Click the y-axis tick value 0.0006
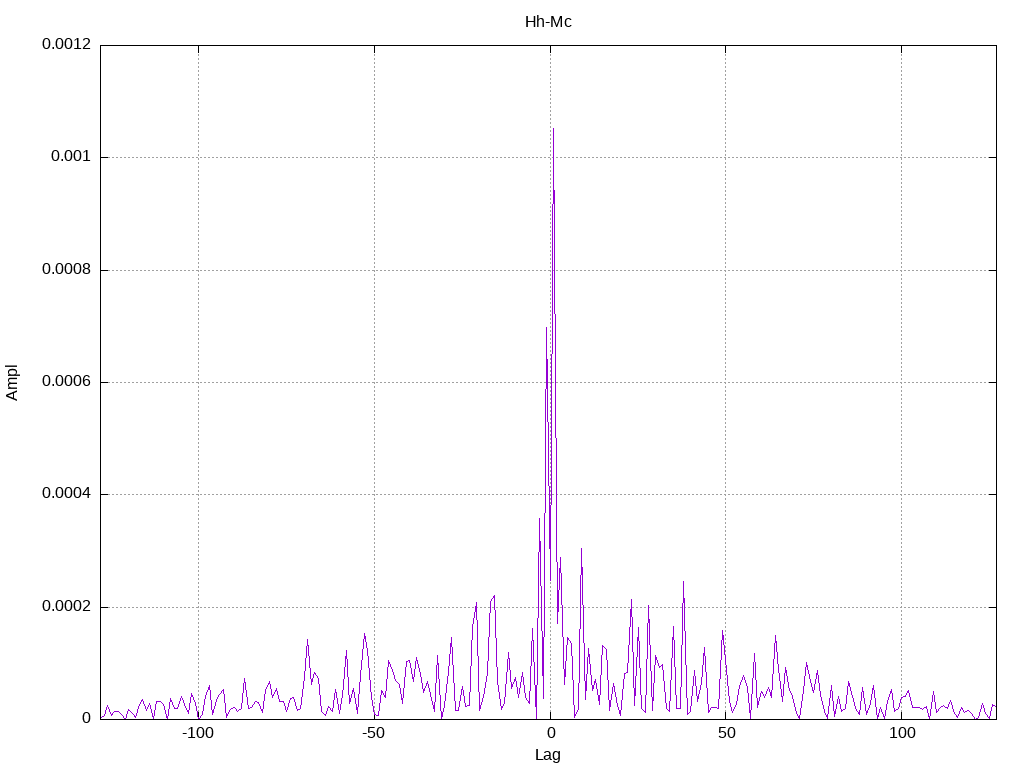Image resolution: width=1024 pixels, height=768 pixels. pyautogui.click(x=67, y=381)
